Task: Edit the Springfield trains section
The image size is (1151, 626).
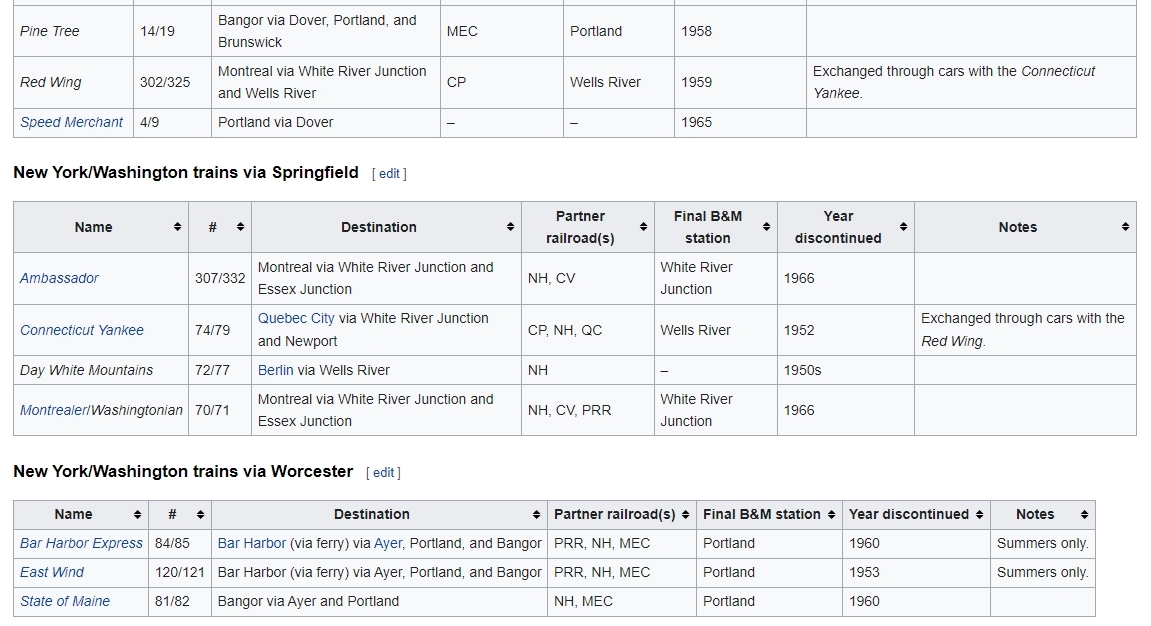Action: [x=389, y=174]
